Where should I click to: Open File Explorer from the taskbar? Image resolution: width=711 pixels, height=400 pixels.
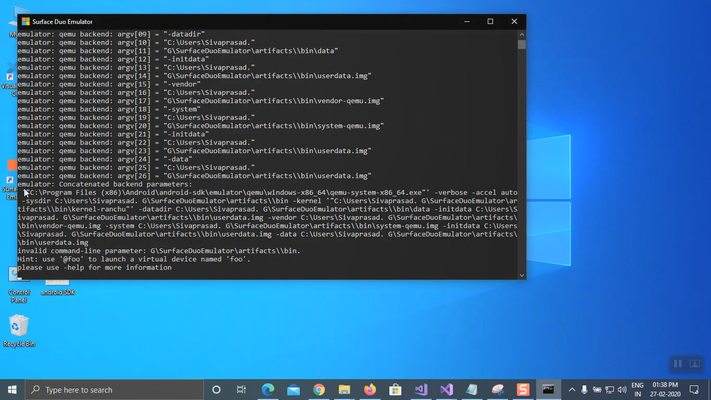(x=344, y=390)
